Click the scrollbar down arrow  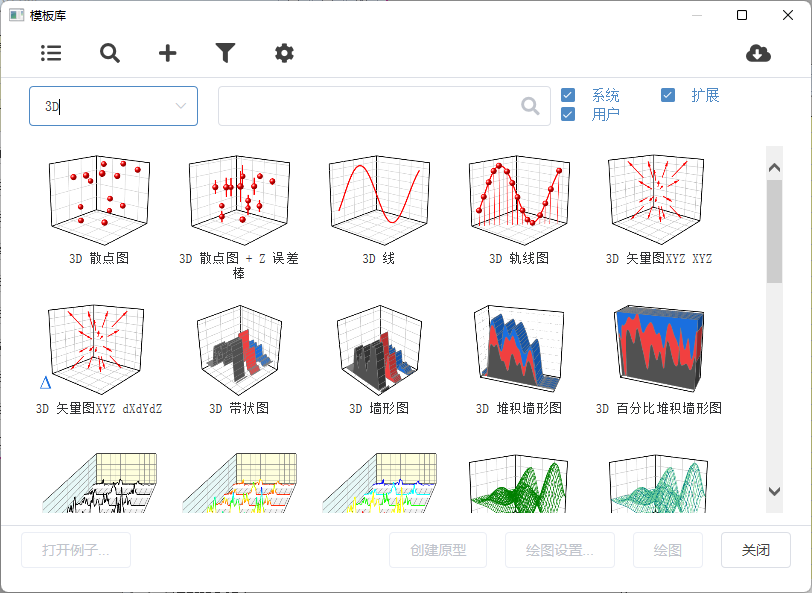pos(774,491)
